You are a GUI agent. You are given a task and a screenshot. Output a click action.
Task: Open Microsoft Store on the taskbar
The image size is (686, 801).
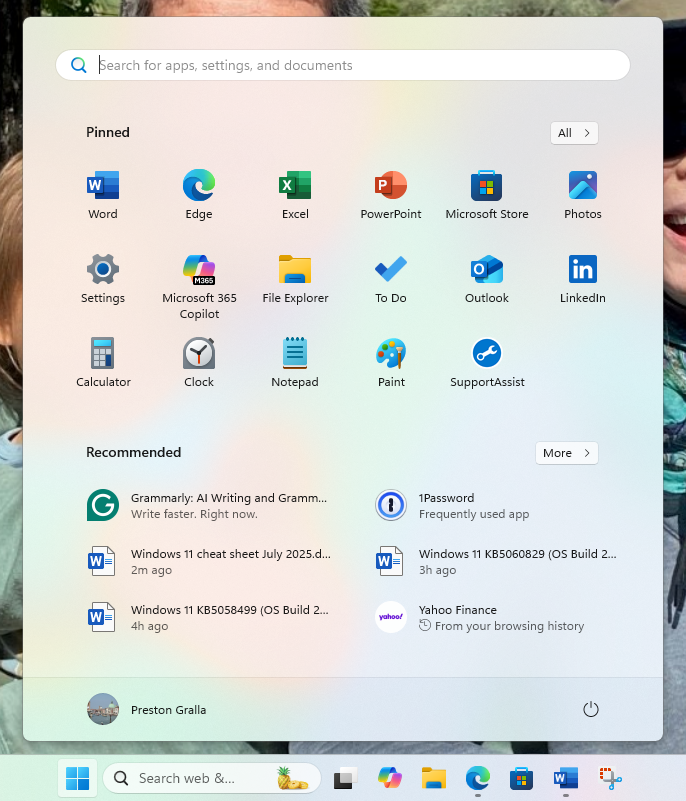(x=522, y=779)
